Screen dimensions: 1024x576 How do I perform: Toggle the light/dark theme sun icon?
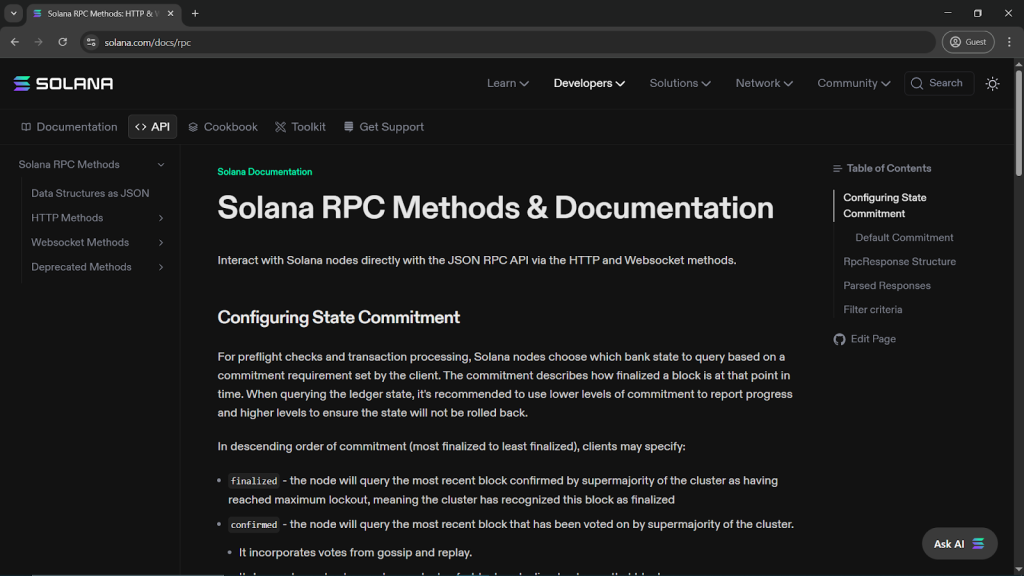click(992, 84)
